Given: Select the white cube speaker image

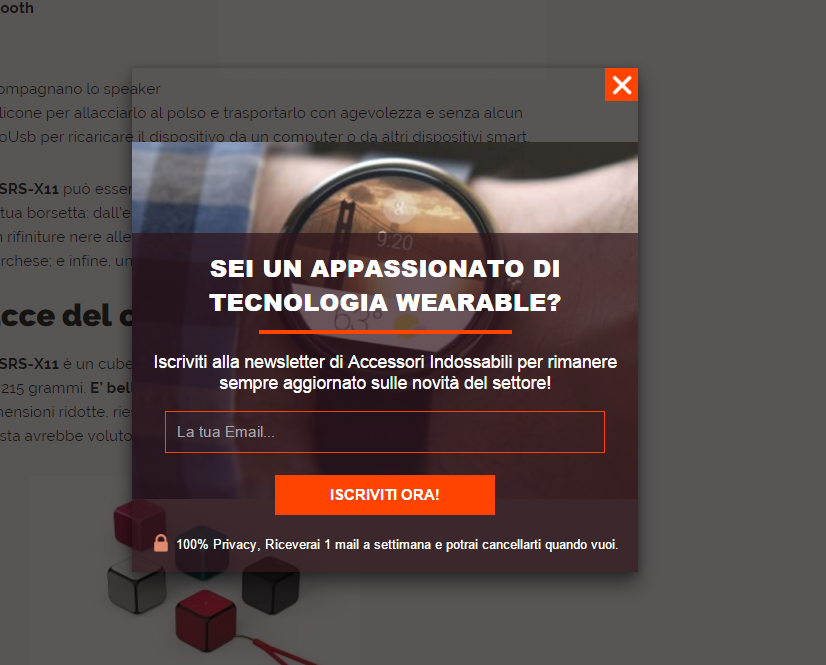Looking at the screenshot, I should [136, 586].
